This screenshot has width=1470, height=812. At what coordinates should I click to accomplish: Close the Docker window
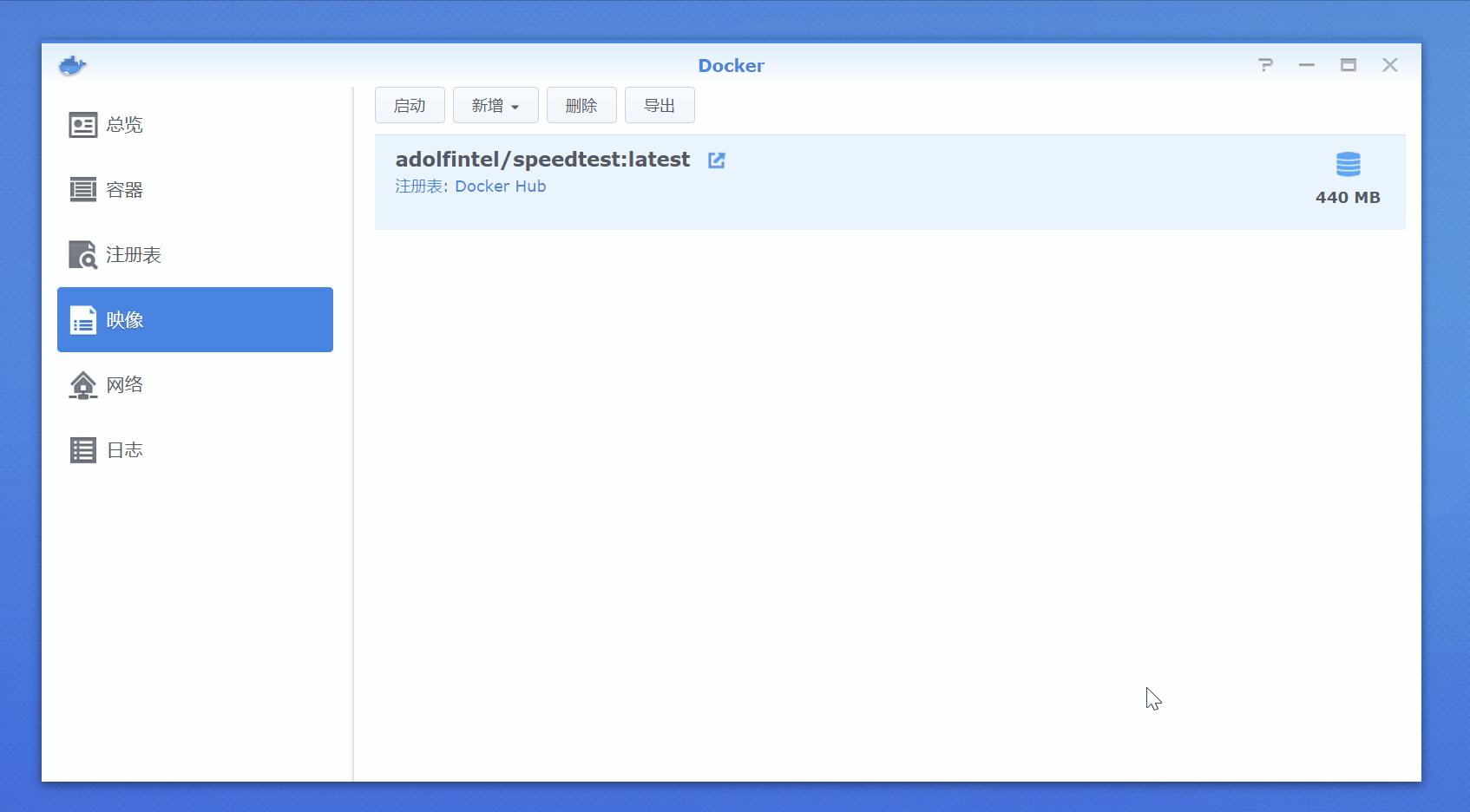tap(1390, 65)
